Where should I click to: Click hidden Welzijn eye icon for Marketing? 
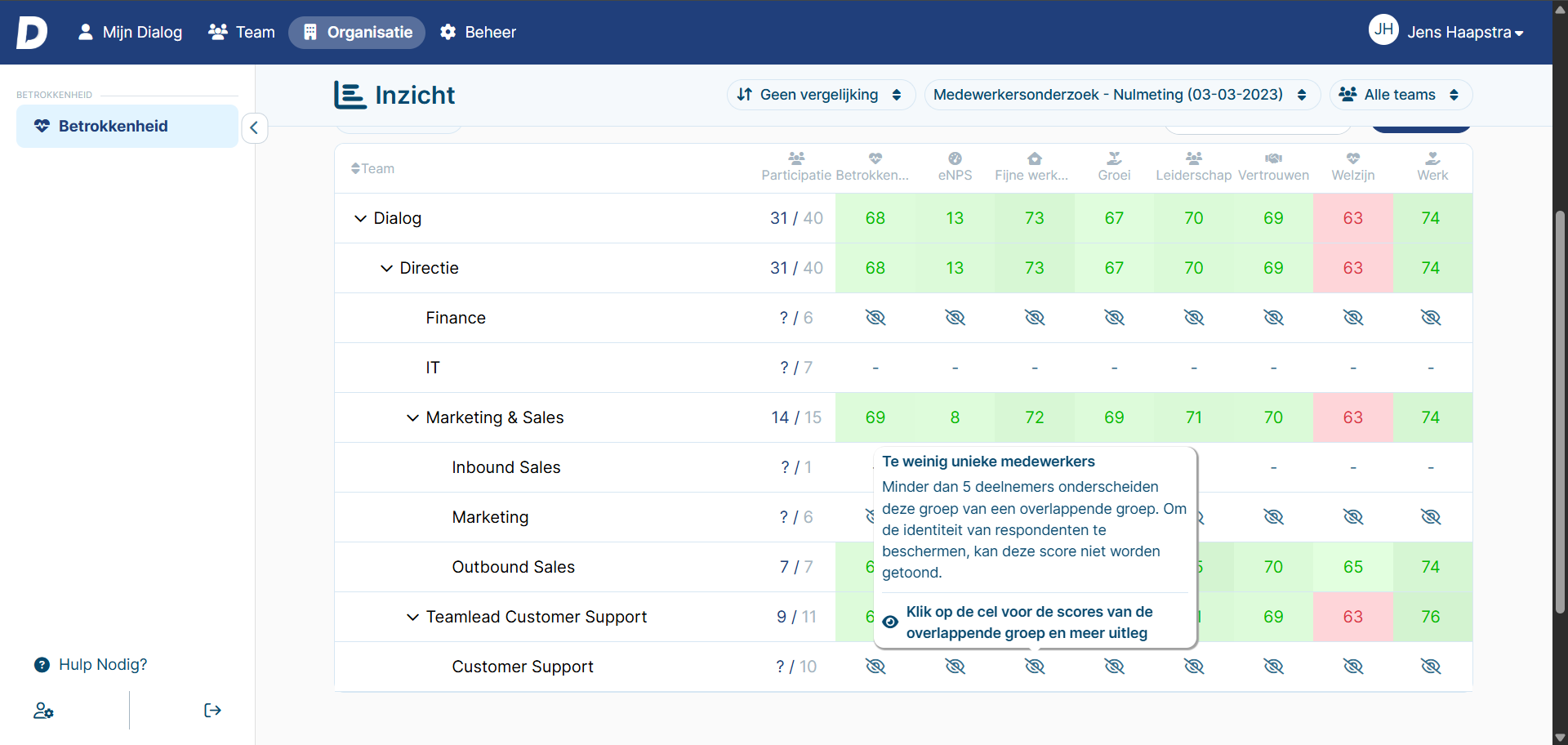pyautogui.click(x=1353, y=517)
